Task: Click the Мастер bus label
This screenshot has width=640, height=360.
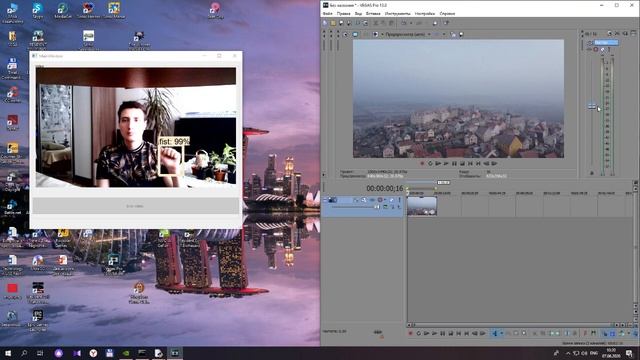Action: (606, 42)
